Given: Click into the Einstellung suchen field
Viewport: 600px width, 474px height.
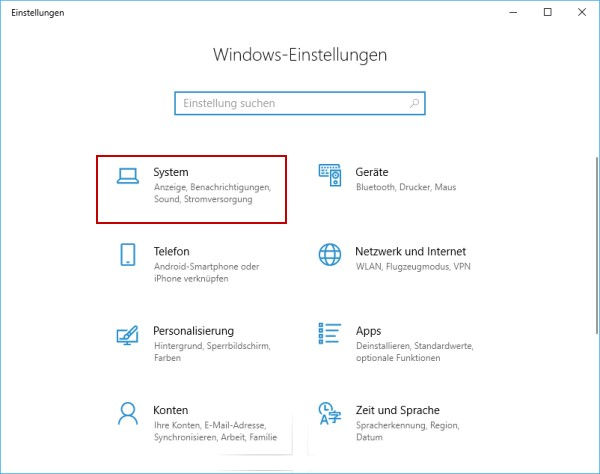Looking at the screenshot, I should pyautogui.click(x=300, y=103).
